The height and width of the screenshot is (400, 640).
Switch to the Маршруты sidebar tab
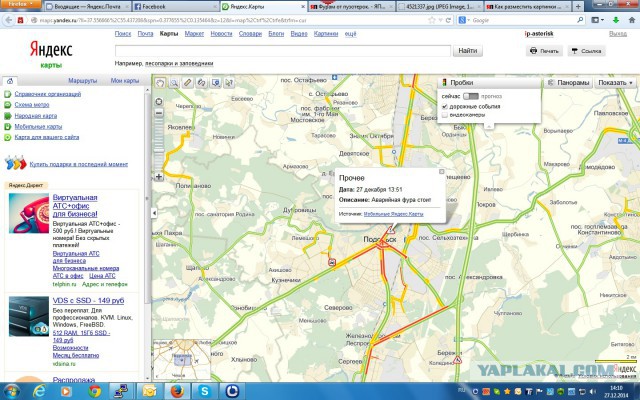click(82, 81)
